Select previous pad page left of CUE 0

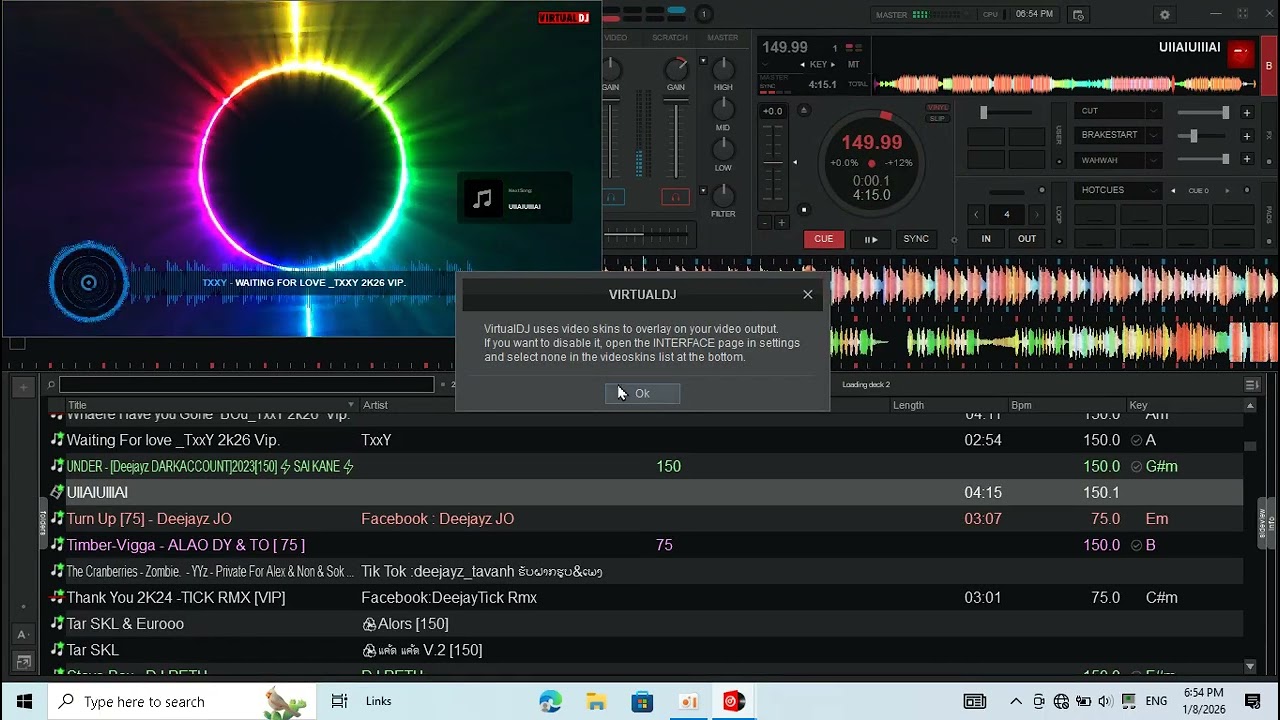coord(1172,190)
